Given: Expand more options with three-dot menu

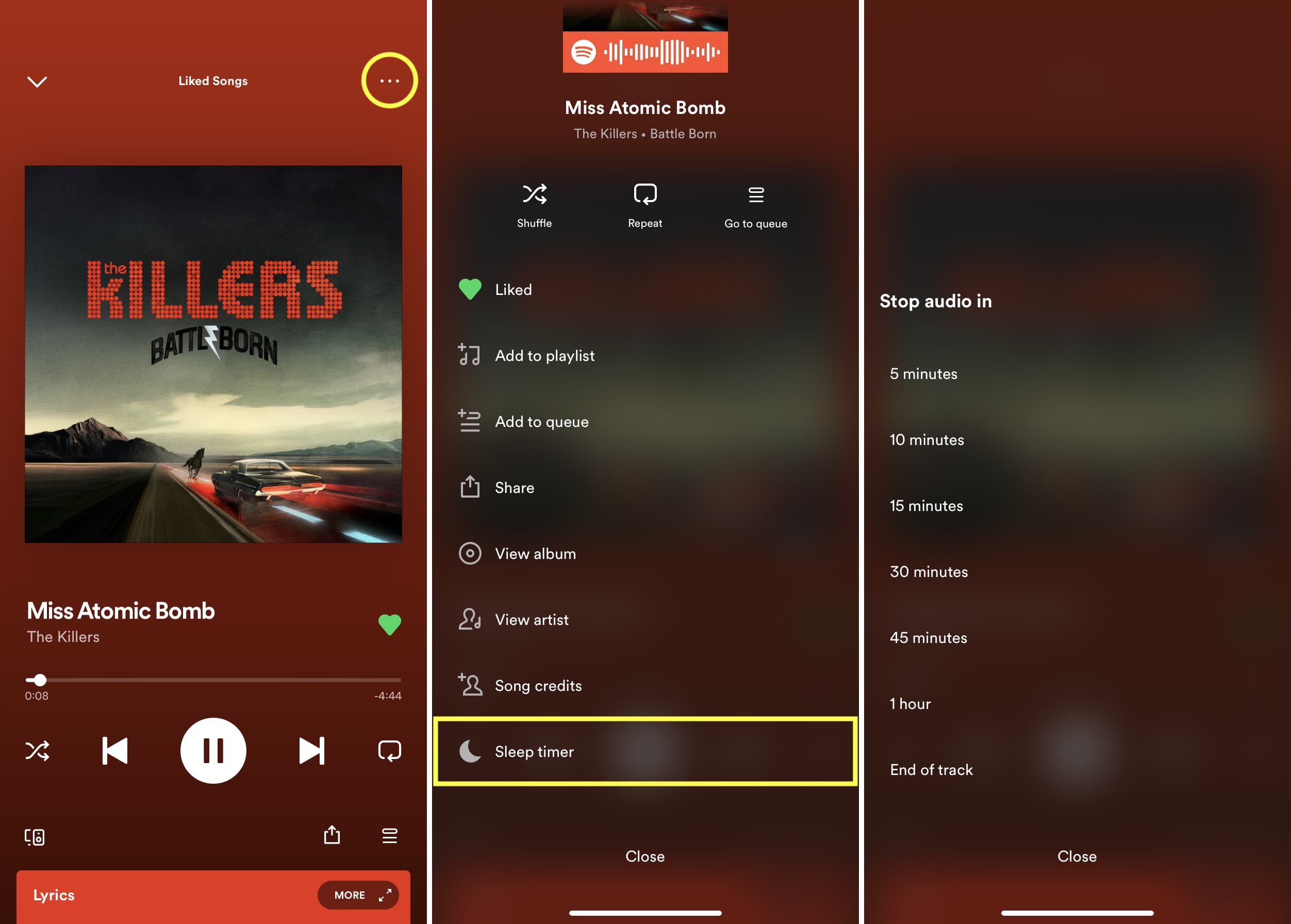Looking at the screenshot, I should tap(390, 80).
